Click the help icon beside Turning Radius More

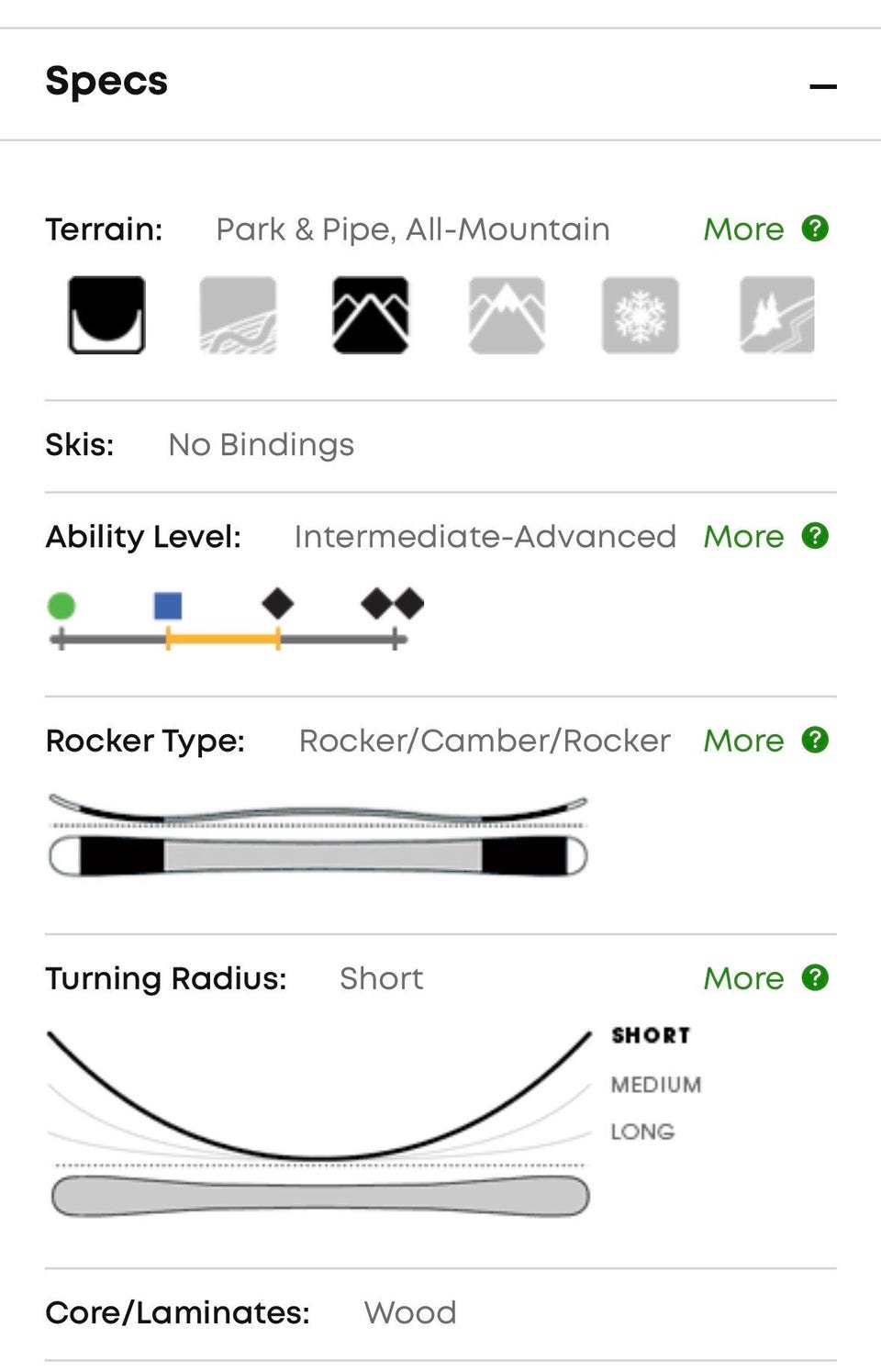click(x=815, y=977)
